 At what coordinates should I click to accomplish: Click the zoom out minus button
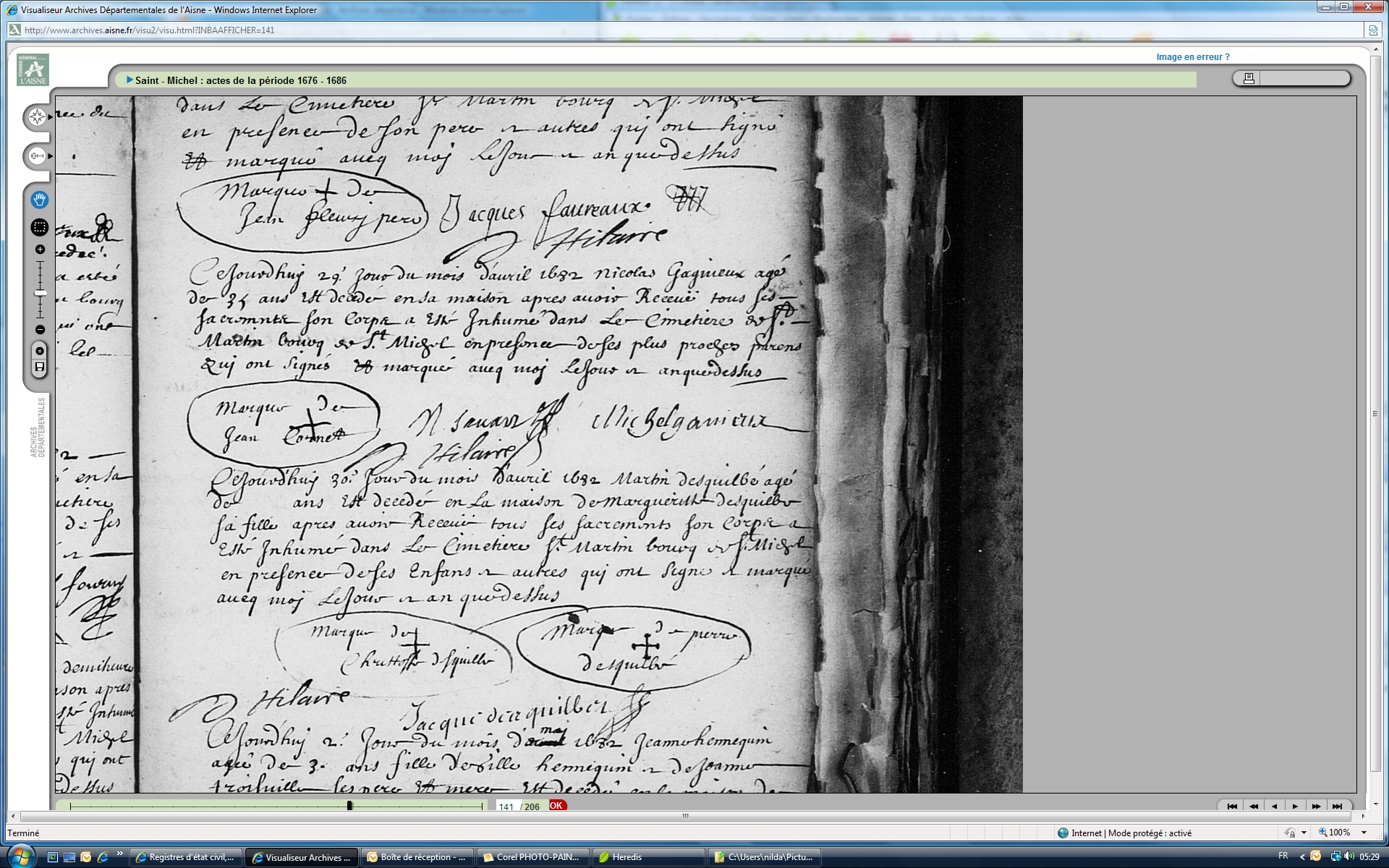(x=40, y=330)
